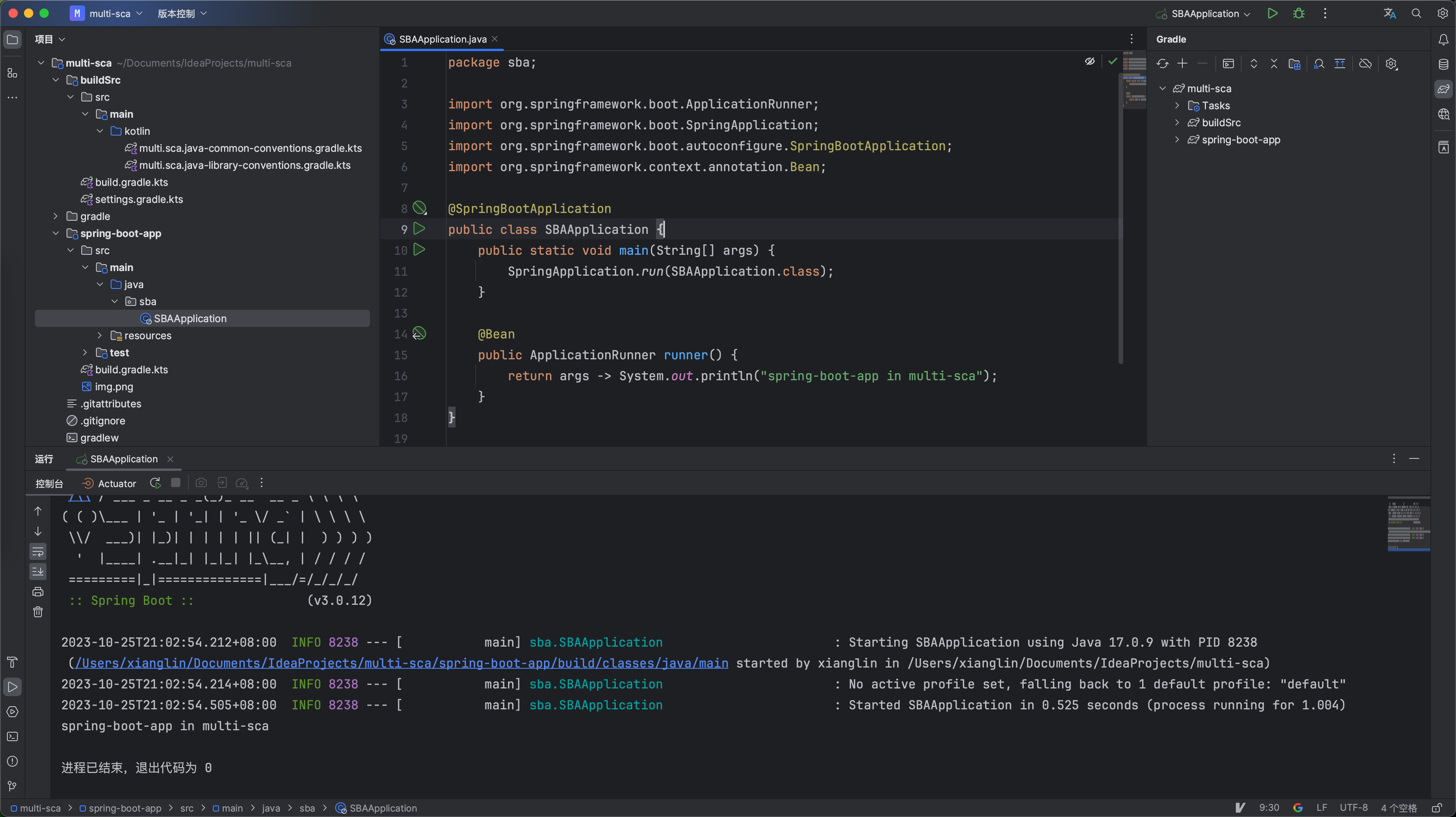Image resolution: width=1456 pixels, height=817 pixels.
Task: Open the Build hammer tool window icon
Action: coord(12,662)
